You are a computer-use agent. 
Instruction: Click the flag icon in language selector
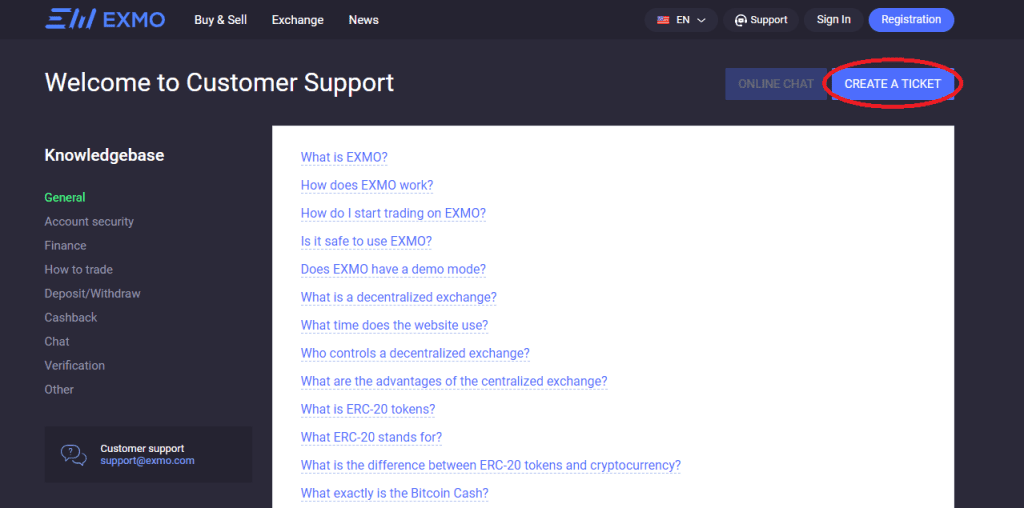pos(663,20)
